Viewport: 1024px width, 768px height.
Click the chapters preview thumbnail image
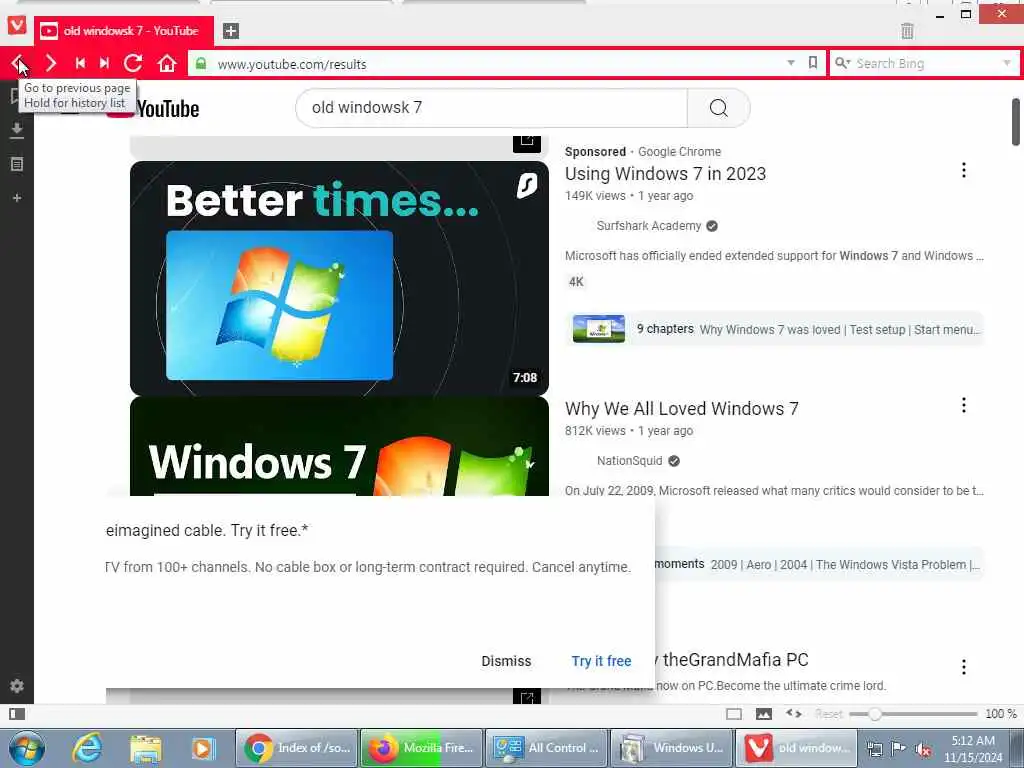point(599,329)
